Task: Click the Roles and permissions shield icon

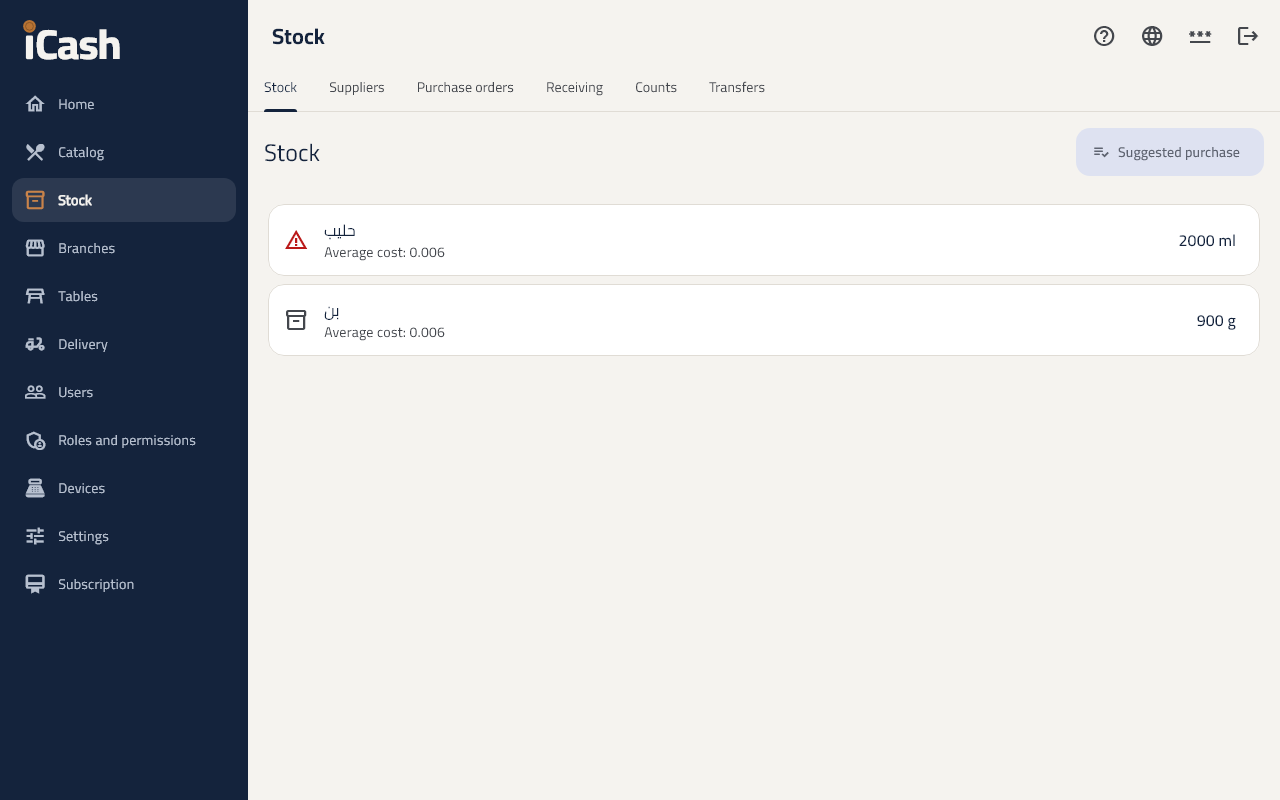Action: click(x=35, y=440)
